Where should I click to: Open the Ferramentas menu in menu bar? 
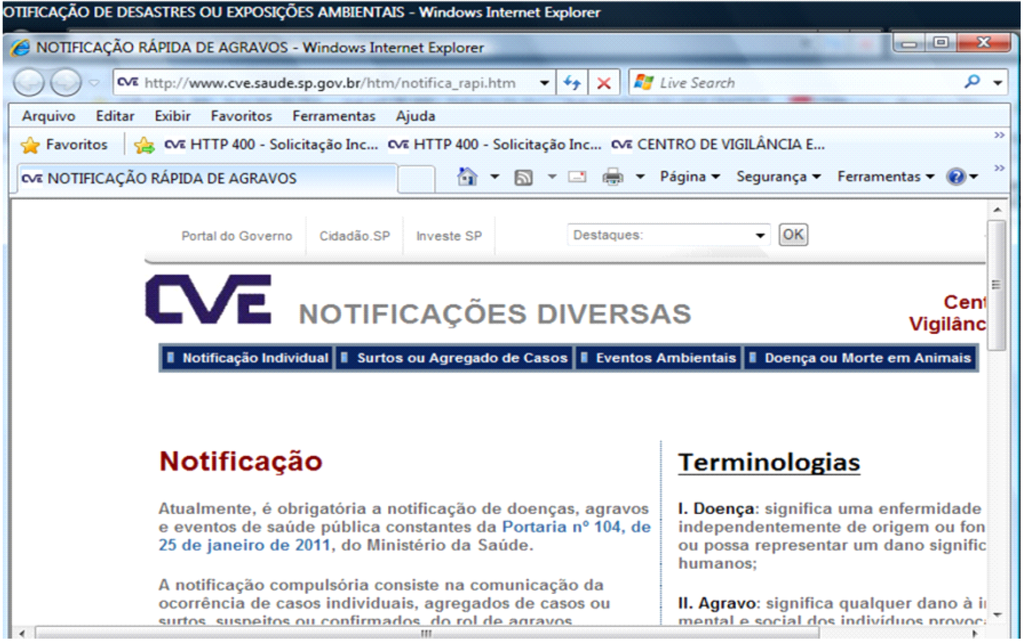click(x=334, y=116)
